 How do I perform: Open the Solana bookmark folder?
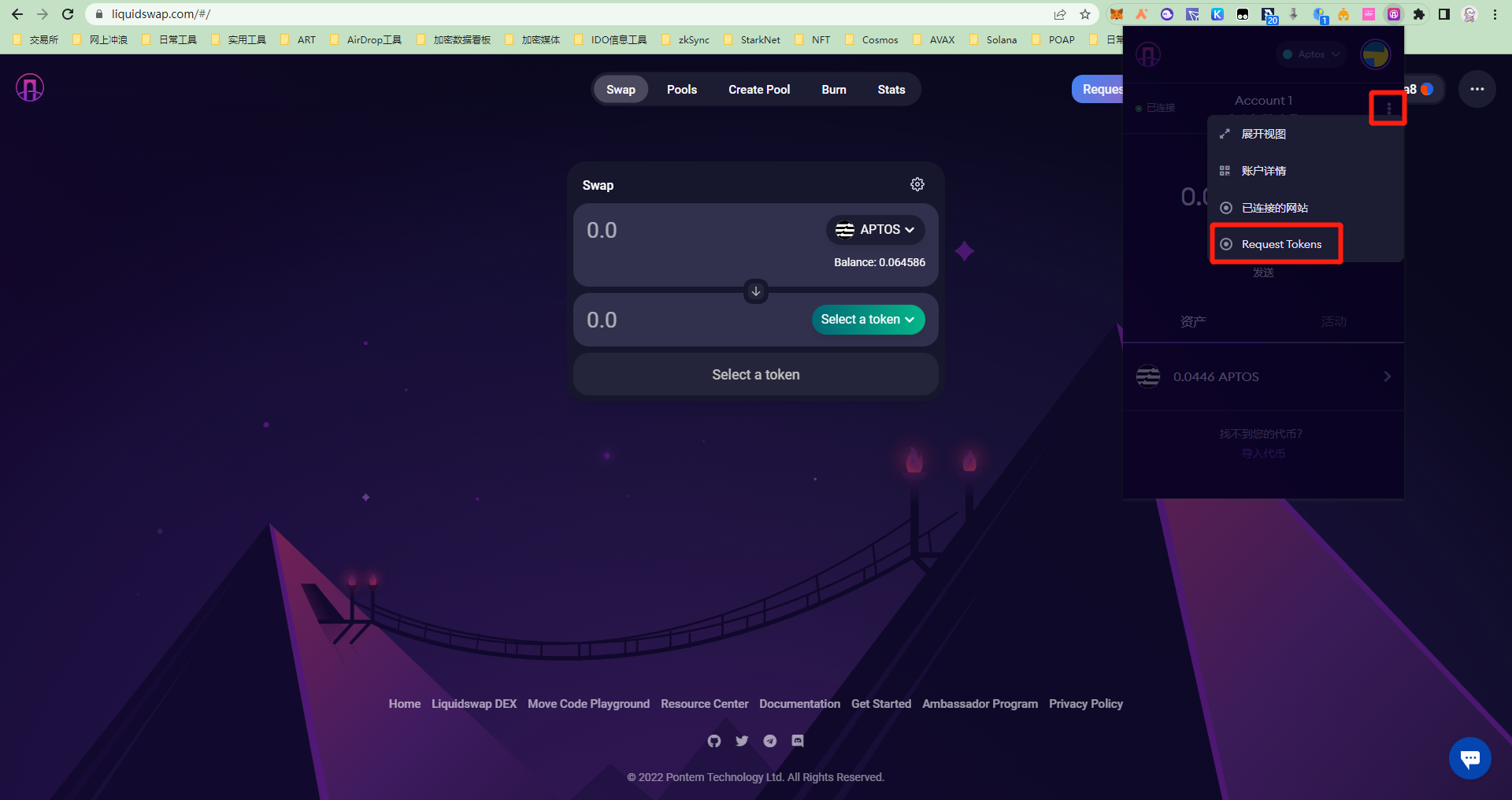coord(994,39)
